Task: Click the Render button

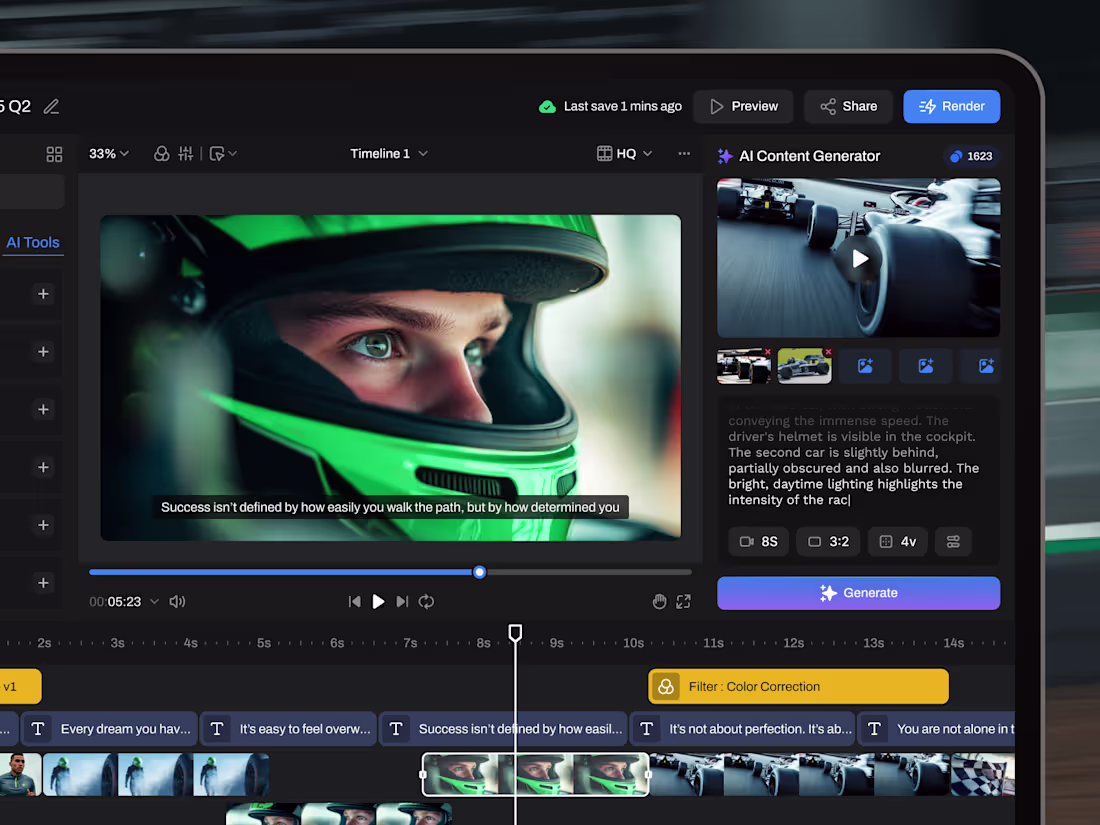Action: click(951, 106)
